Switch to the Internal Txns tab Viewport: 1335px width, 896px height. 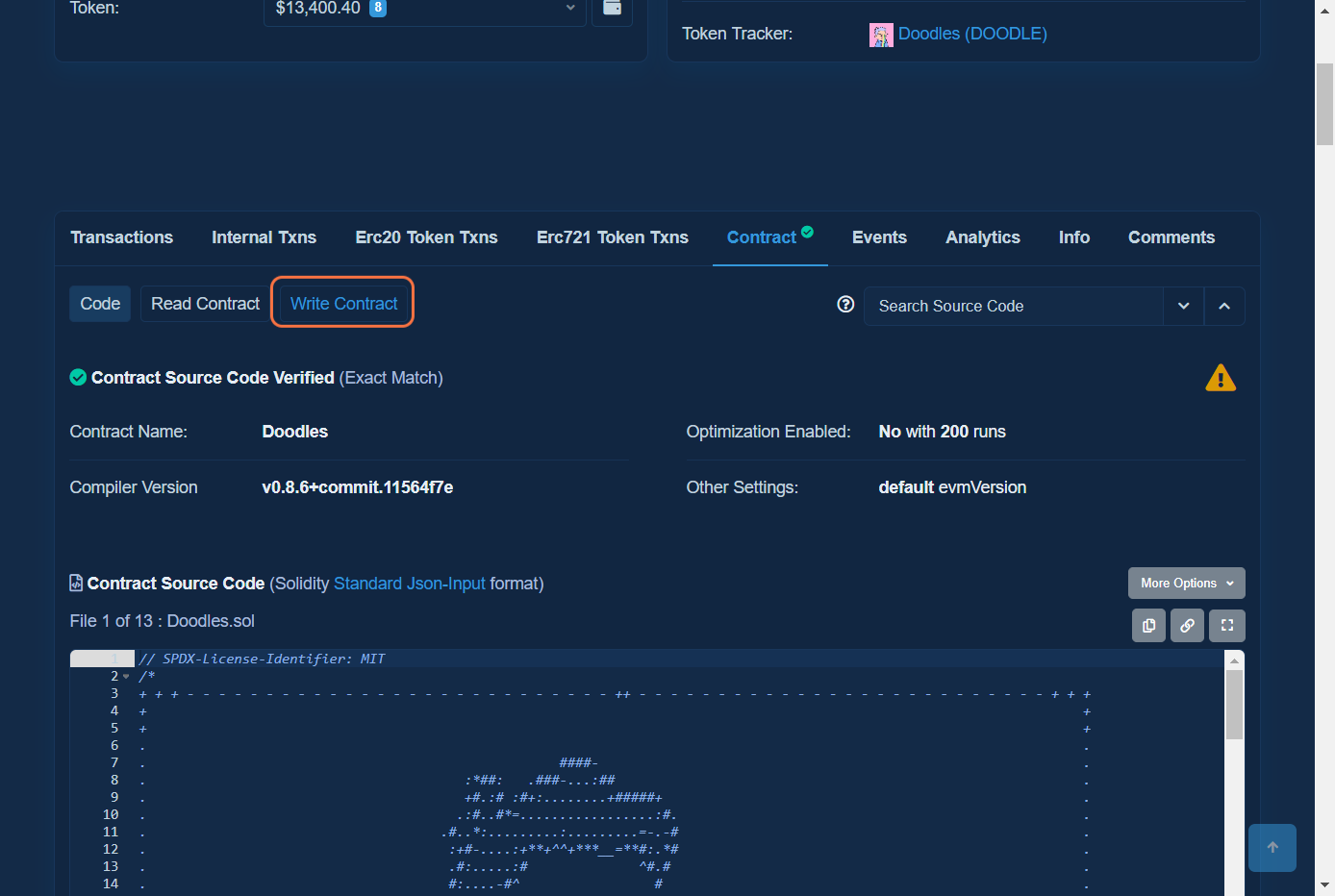click(x=264, y=237)
